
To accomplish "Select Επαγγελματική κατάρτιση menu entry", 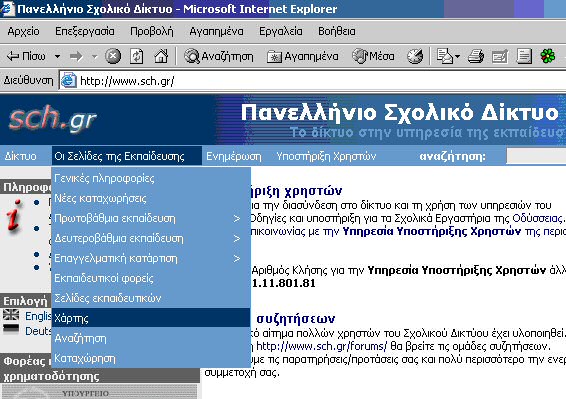I will pyautogui.click(x=151, y=259).
